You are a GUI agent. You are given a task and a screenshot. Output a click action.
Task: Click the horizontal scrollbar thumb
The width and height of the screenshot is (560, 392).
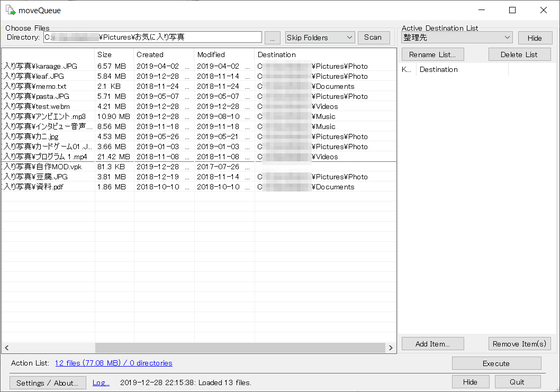coord(240,348)
